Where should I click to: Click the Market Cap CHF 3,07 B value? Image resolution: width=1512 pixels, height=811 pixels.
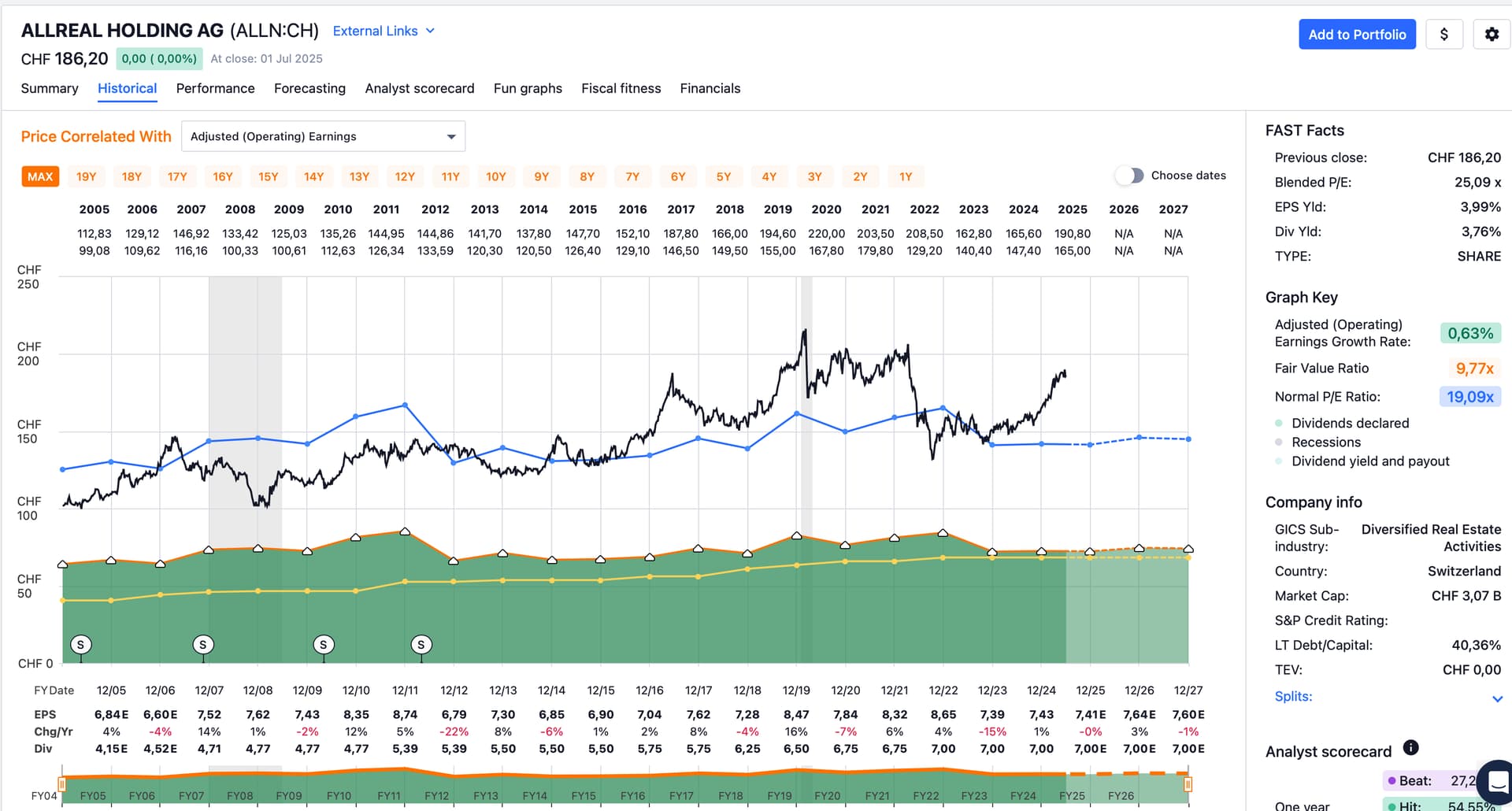pyautogui.click(x=1466, y=596)
